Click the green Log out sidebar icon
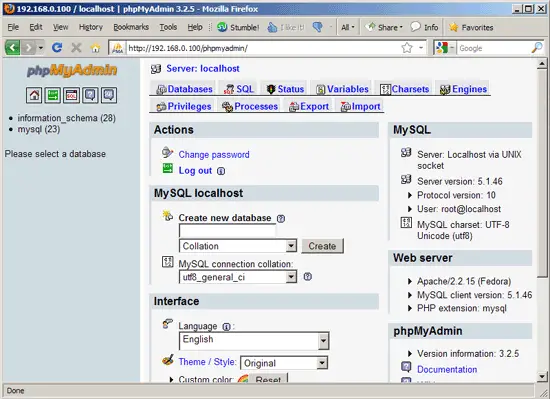 coord(53,95)
